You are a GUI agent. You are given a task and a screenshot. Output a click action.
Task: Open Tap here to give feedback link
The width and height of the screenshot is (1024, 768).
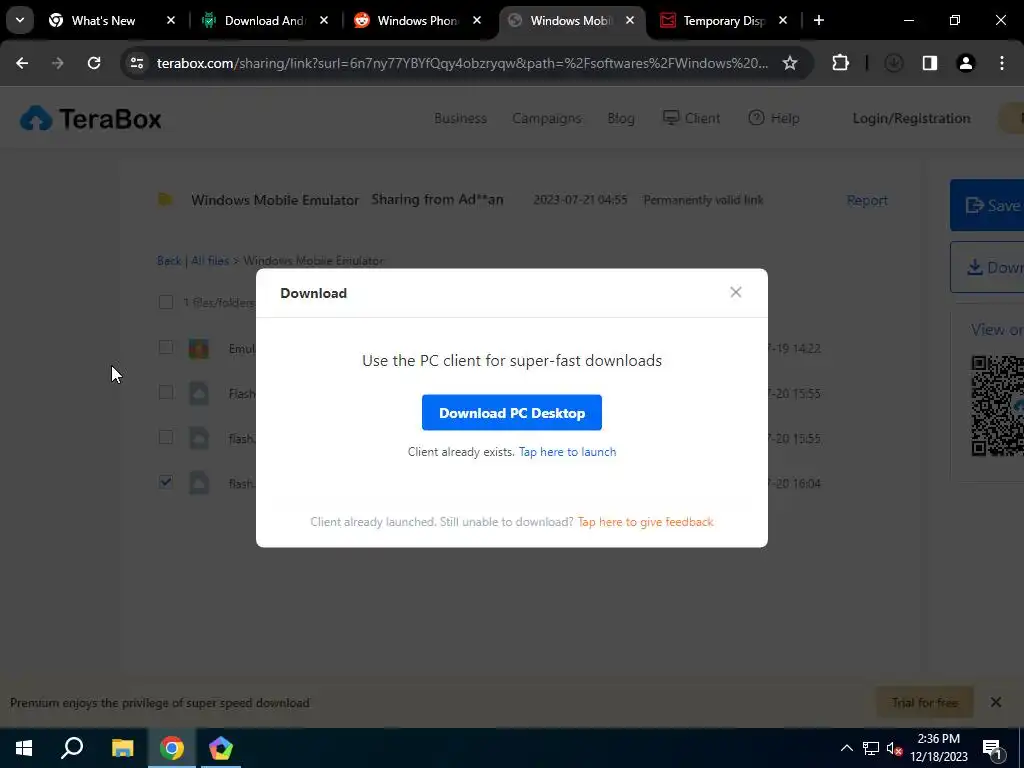click(645, 522)
